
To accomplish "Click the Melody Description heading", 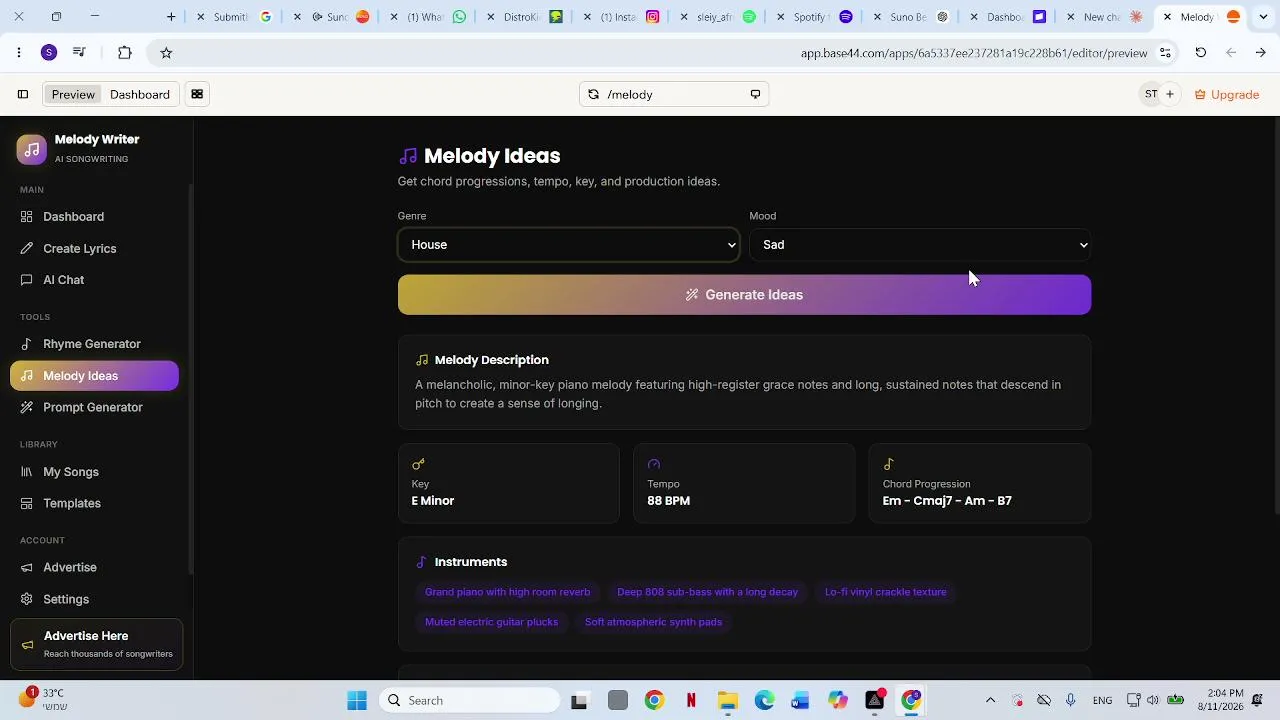I will [491, 360].
